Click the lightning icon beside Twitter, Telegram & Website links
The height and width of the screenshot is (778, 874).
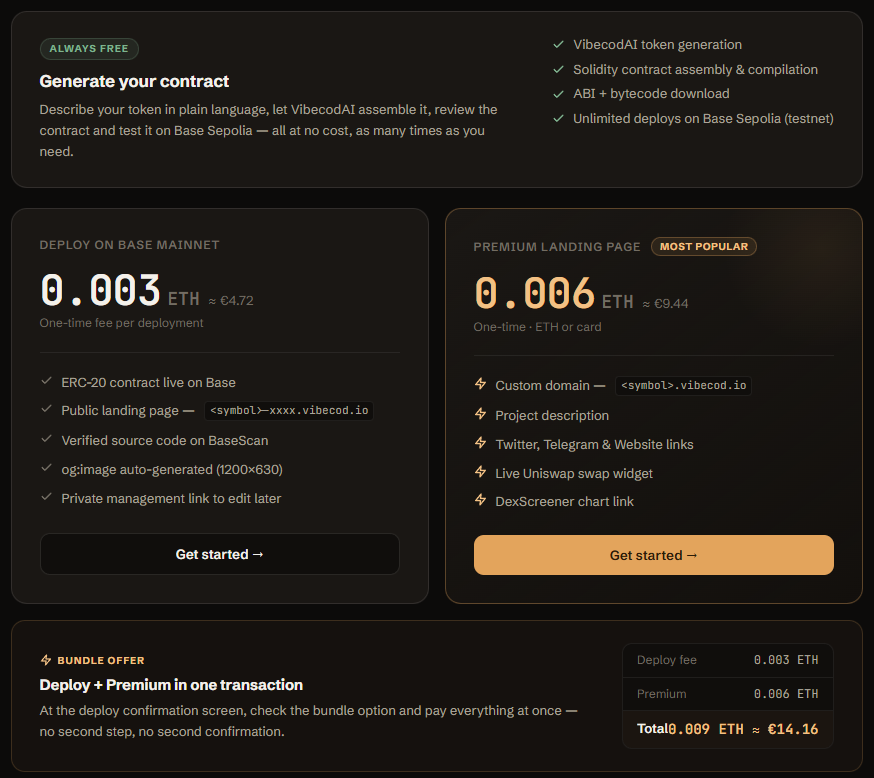[x=480, y=443]
